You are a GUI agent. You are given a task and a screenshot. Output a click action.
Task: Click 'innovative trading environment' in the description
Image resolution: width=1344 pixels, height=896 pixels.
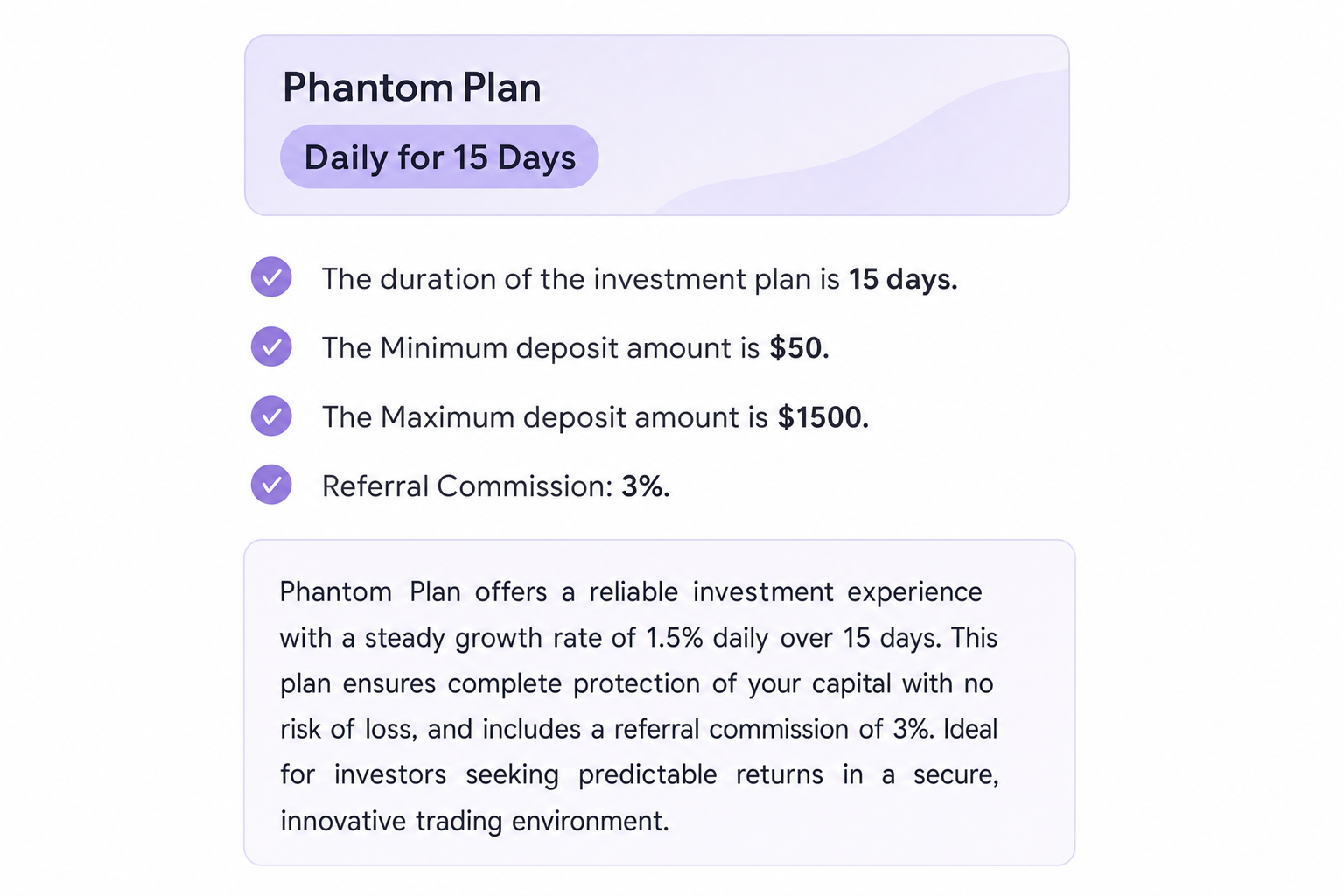474,821
